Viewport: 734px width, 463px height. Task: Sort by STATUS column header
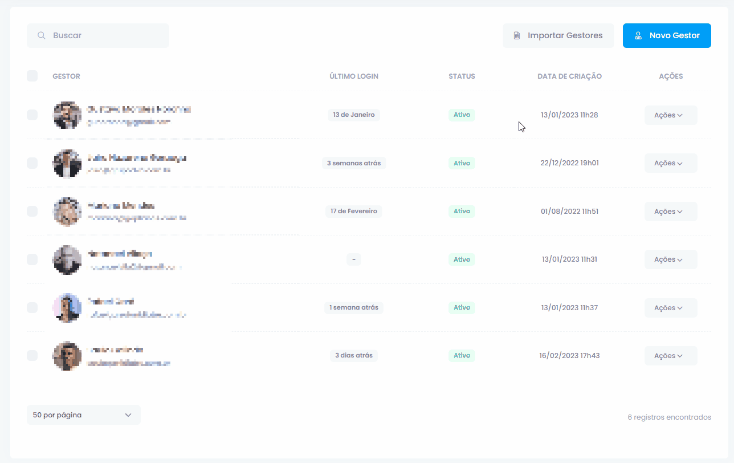point(462,76)
